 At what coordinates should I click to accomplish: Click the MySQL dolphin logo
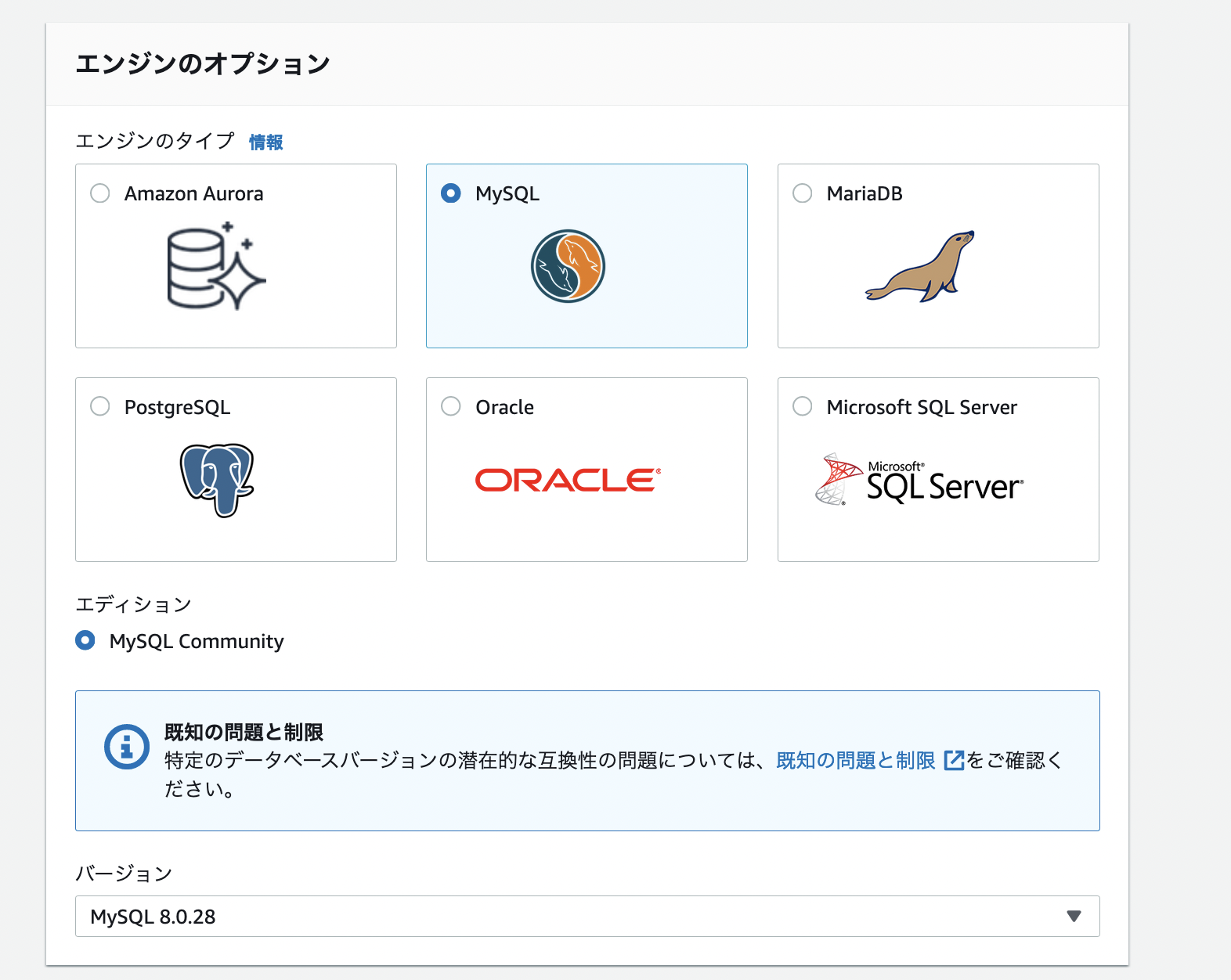[x=568, y=266]
